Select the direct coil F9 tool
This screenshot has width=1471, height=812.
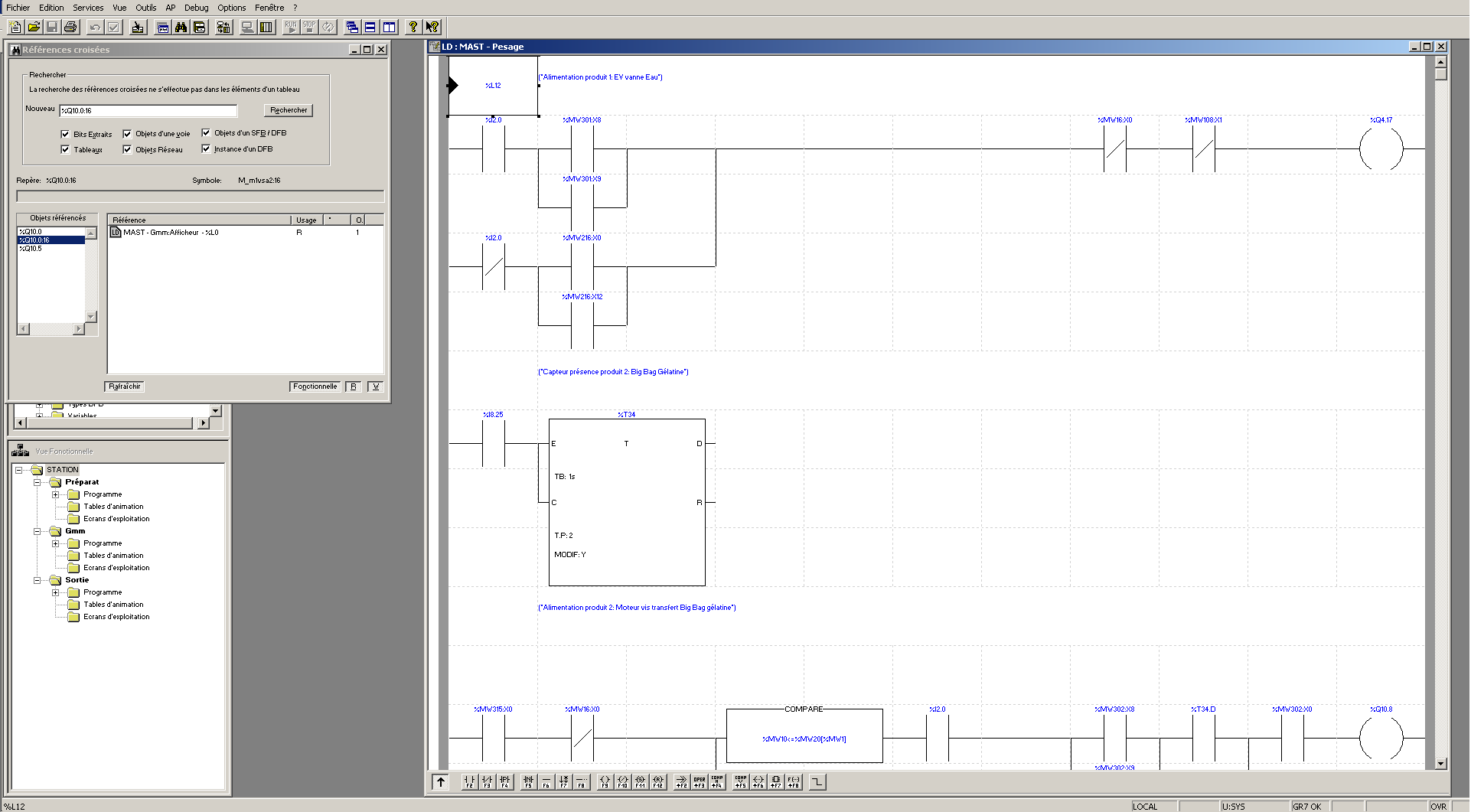coord(605,781)
